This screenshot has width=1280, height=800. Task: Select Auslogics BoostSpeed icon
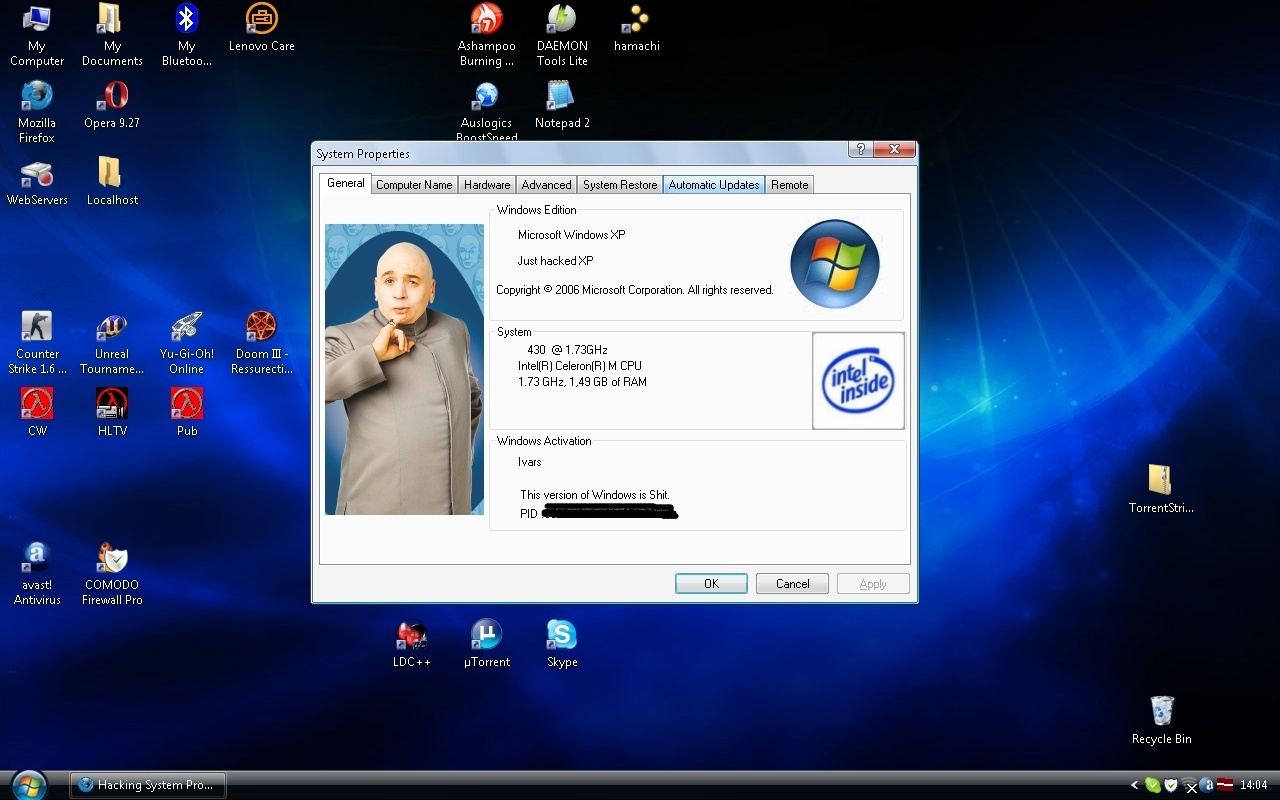pos(487,112)
